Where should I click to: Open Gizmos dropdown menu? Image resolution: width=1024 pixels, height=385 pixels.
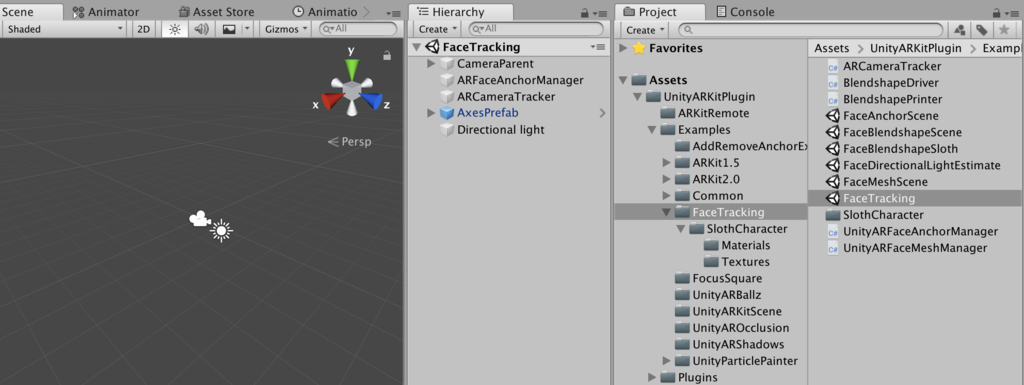[287, 29]
